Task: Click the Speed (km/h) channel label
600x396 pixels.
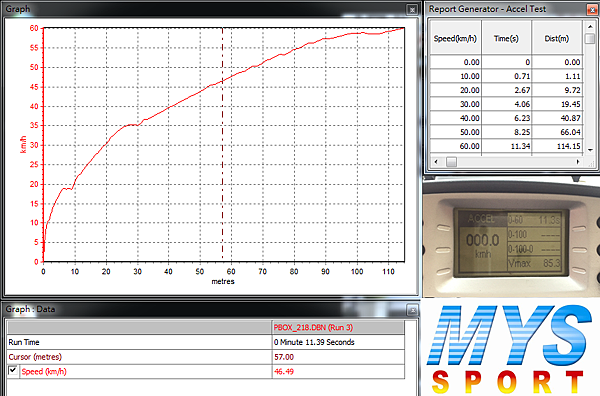Action: (x=44, y=372)
